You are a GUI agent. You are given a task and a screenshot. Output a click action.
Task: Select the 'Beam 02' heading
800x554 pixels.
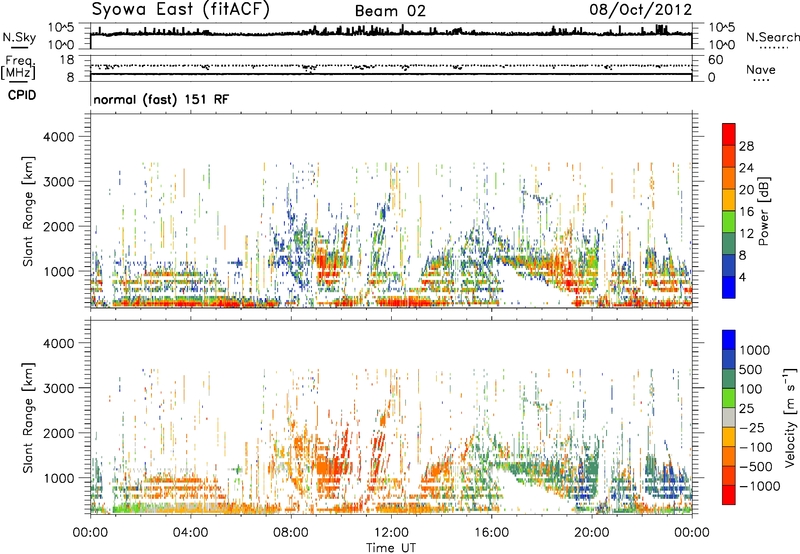pyautogui.click(x=390, y=11)
